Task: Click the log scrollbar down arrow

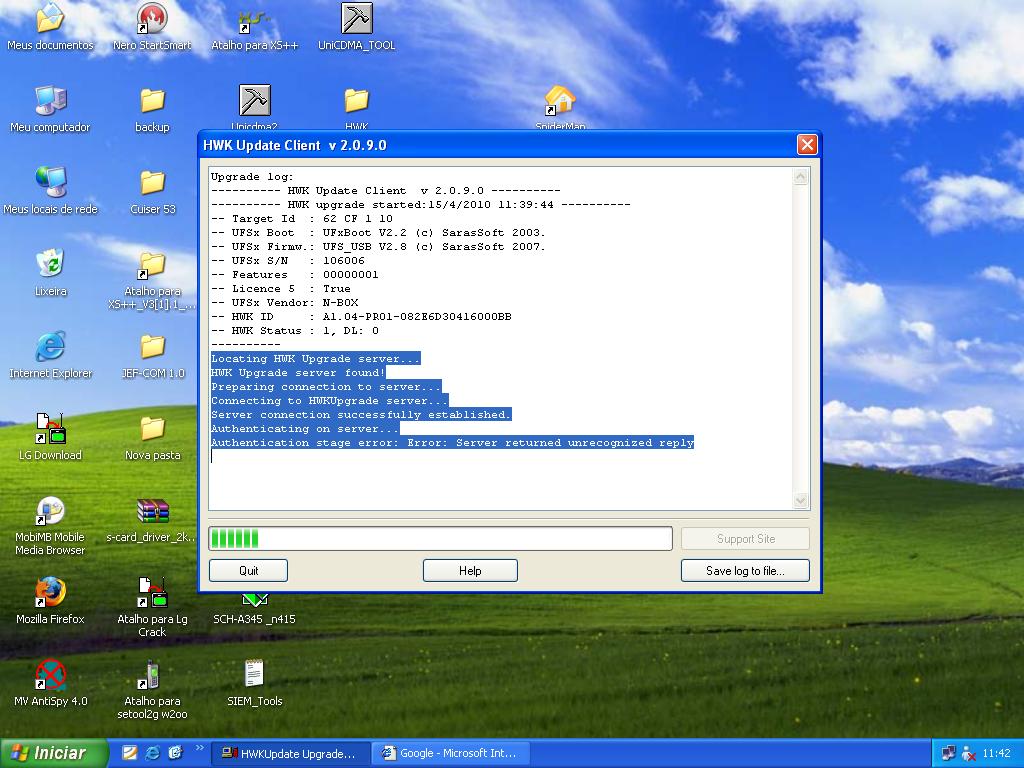Action: click(x=801, y=501)
